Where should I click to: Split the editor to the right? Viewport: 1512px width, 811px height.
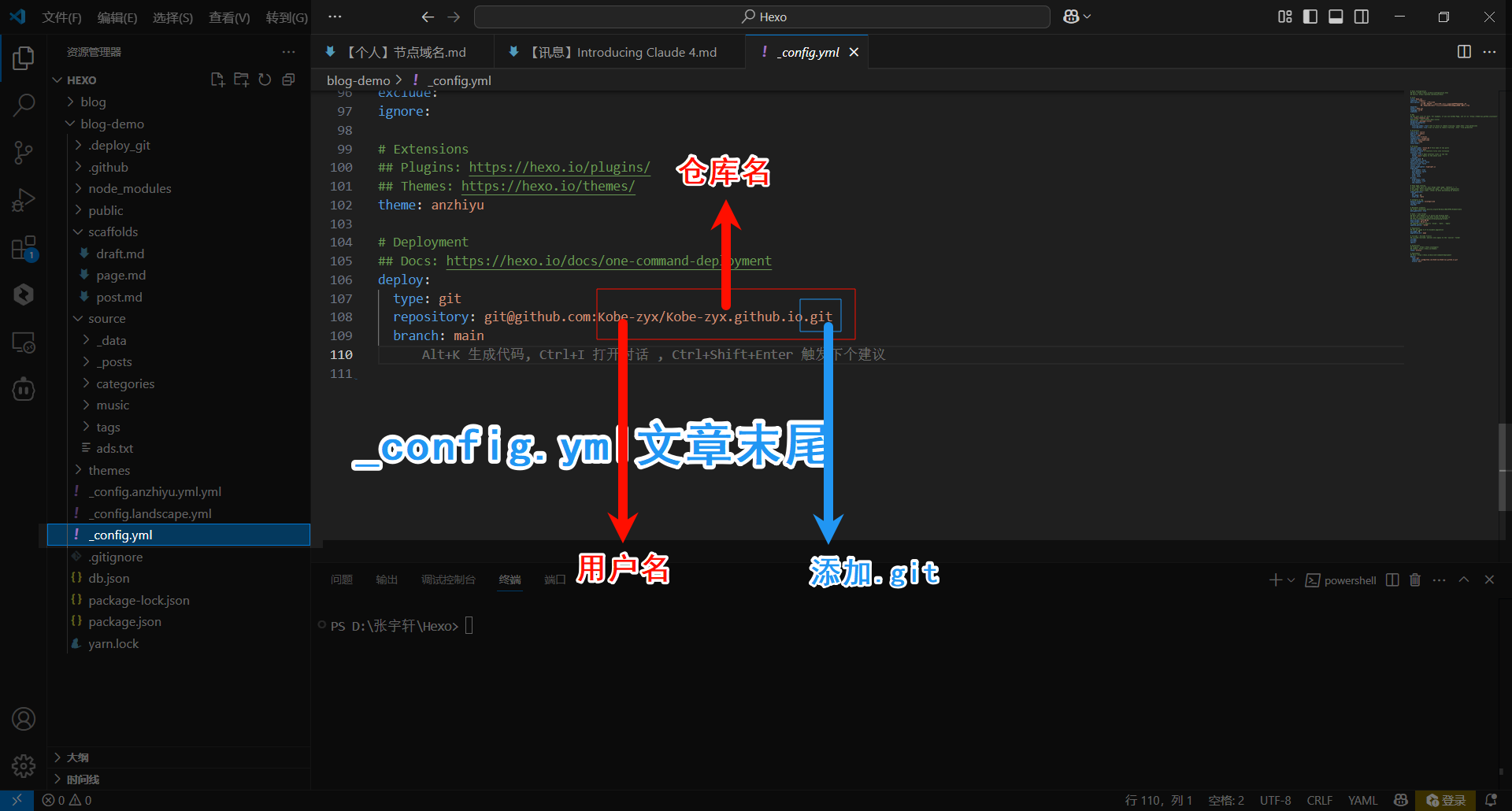(1464, 52)
